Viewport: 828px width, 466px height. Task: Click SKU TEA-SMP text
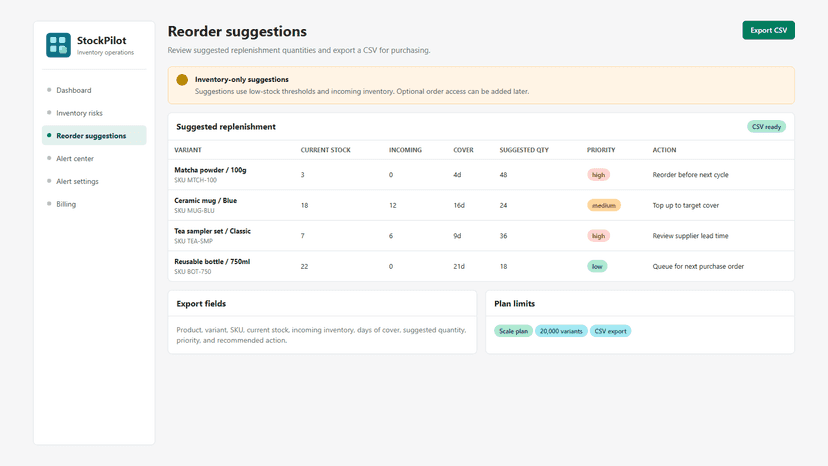[x=193, y=241]
